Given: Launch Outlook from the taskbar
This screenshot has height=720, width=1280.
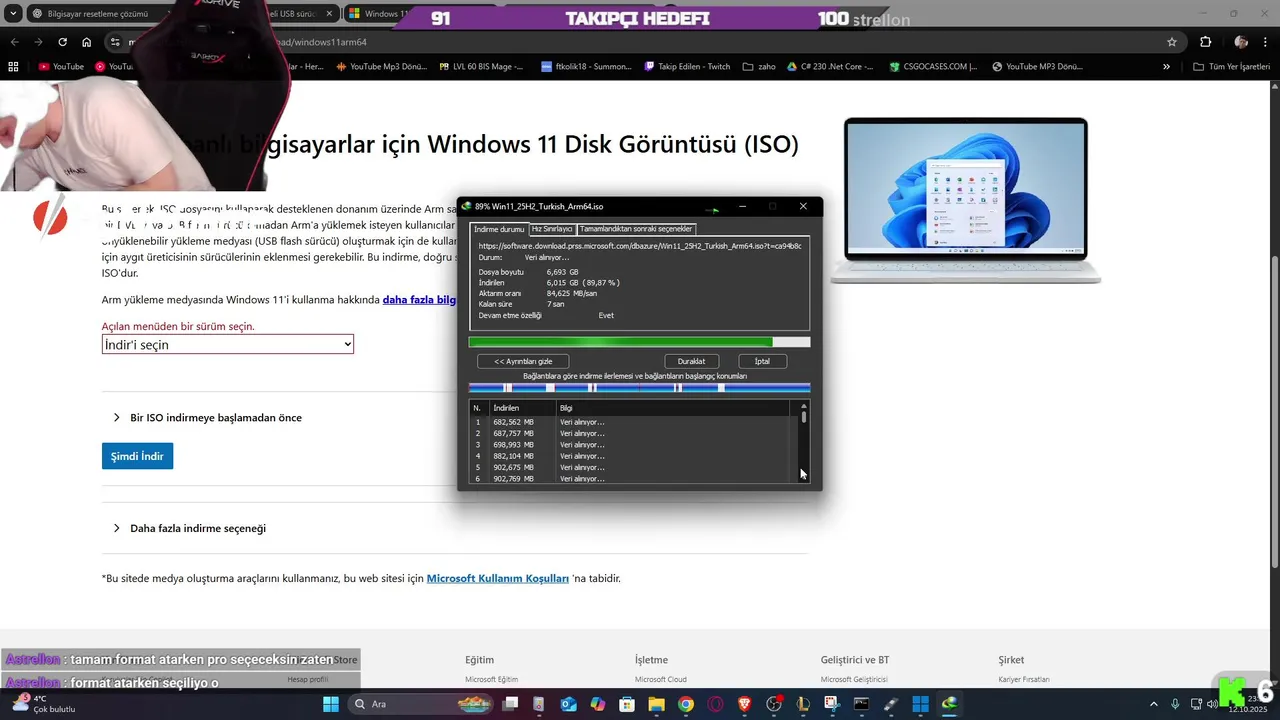Looking at the screenshot, I should click(x=569, y=704).
